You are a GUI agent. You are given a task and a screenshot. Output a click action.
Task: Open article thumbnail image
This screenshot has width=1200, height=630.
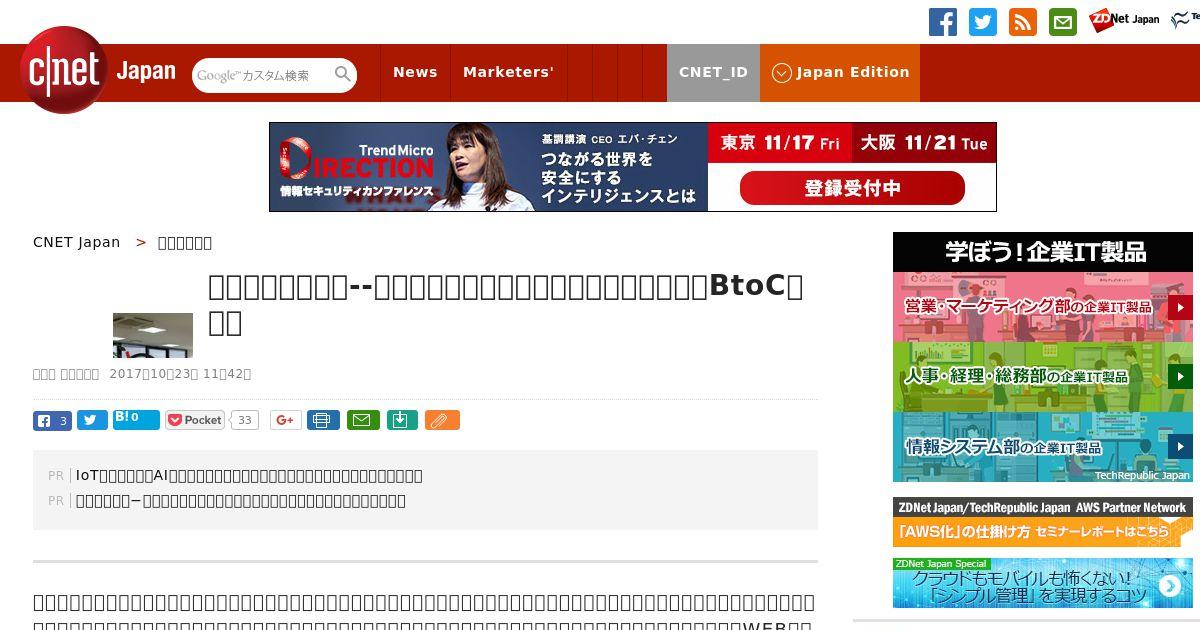(x=153, y=335)
